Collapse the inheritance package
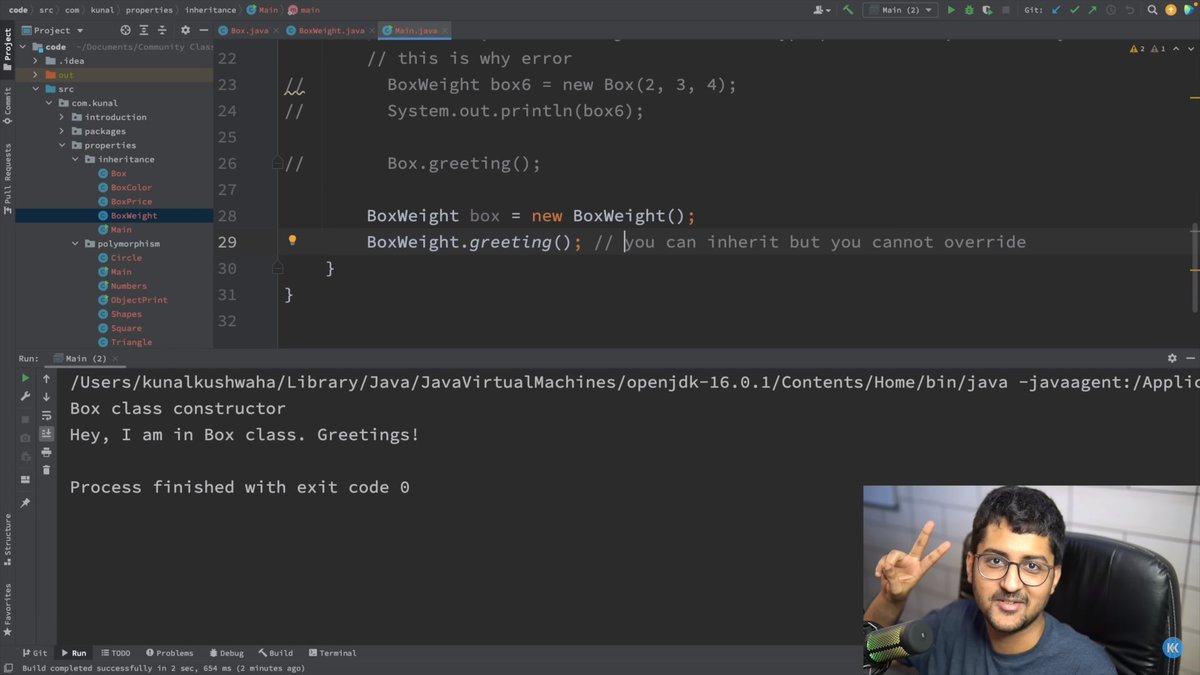1200x675 pixels. pyautogui.click(x=74, y=159)
